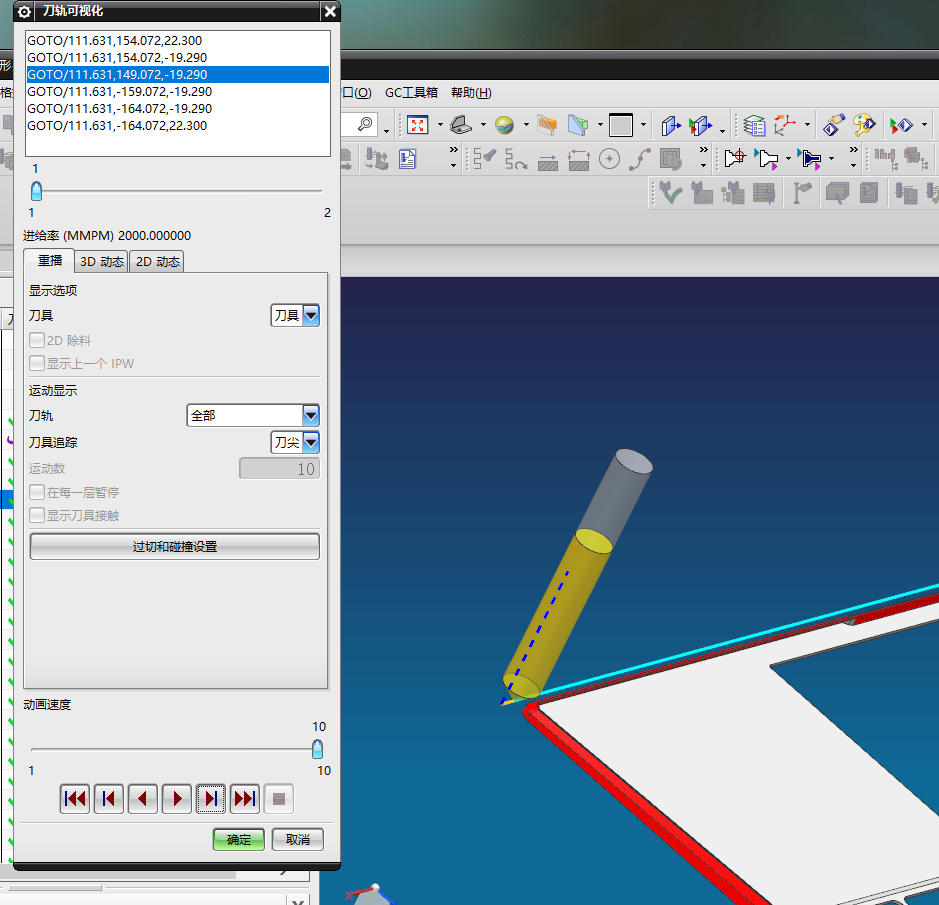Click the flashlight path illumination icon
This screenshot has height=905, width=939.
pyautogui.click(x=484, y=159)
